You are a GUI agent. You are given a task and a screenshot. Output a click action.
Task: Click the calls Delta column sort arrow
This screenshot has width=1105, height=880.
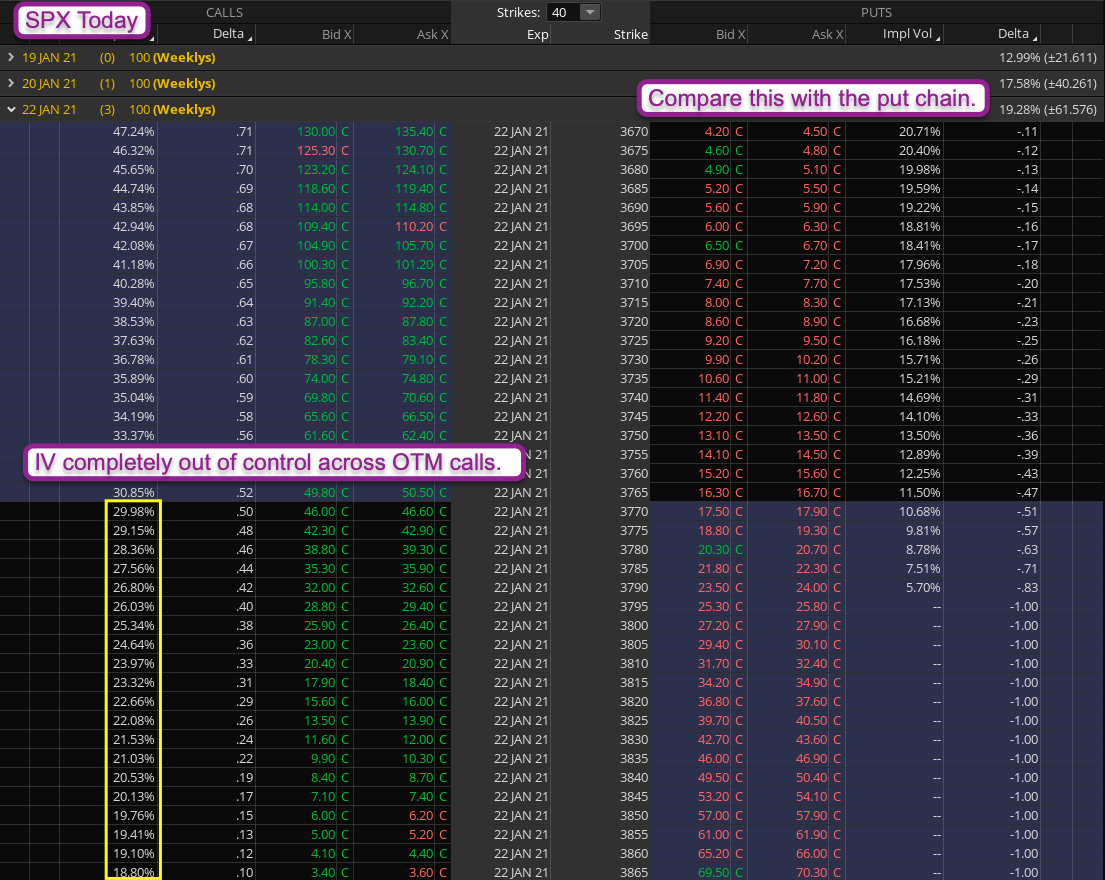250,36
